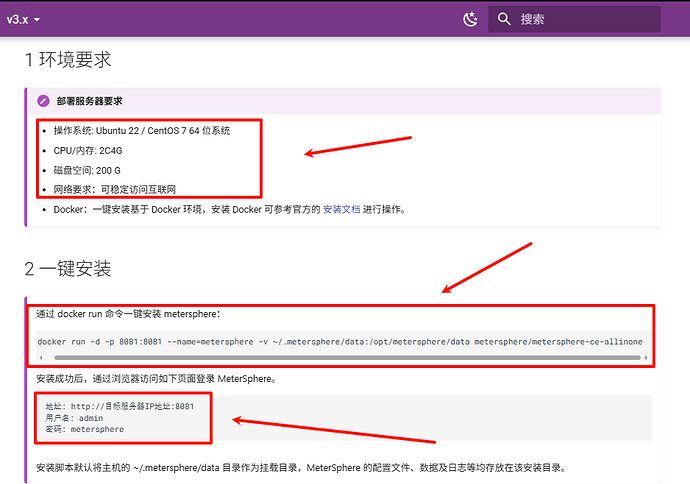The height and width of the screenshot is (484, 690).
Task: Click the 用户名: admin line
Action: coord(74,418)
